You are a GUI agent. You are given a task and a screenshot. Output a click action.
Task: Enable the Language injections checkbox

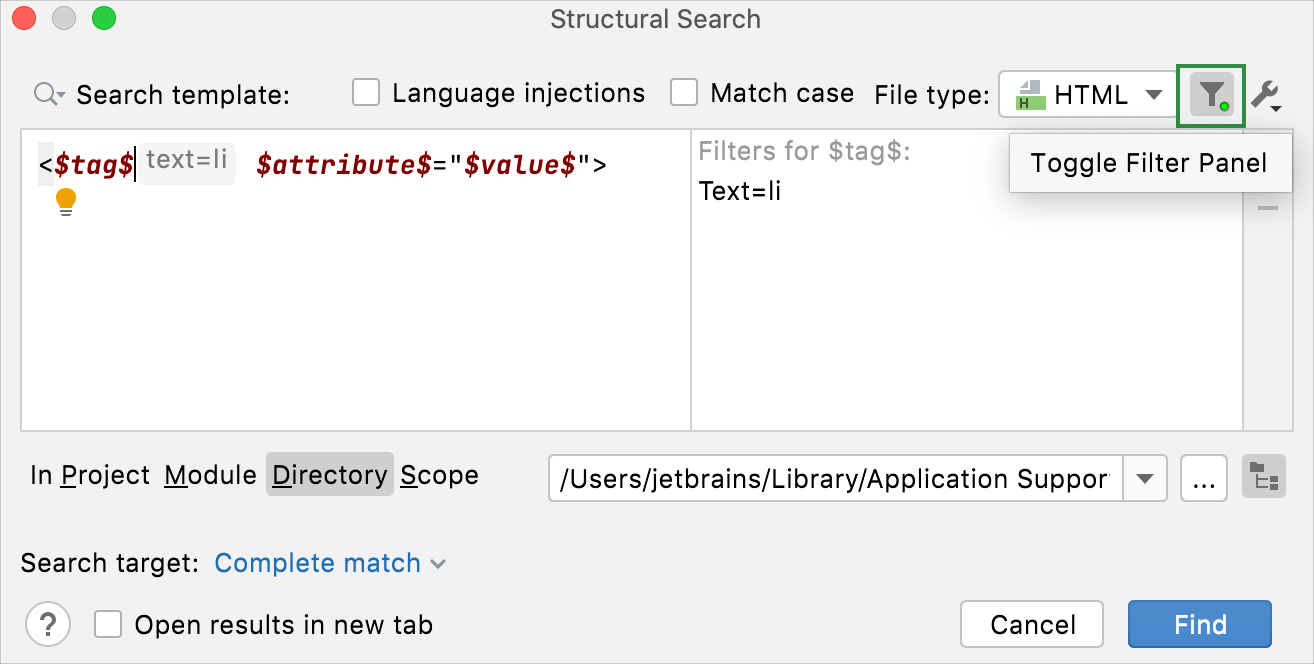click(x=366, y=92)
